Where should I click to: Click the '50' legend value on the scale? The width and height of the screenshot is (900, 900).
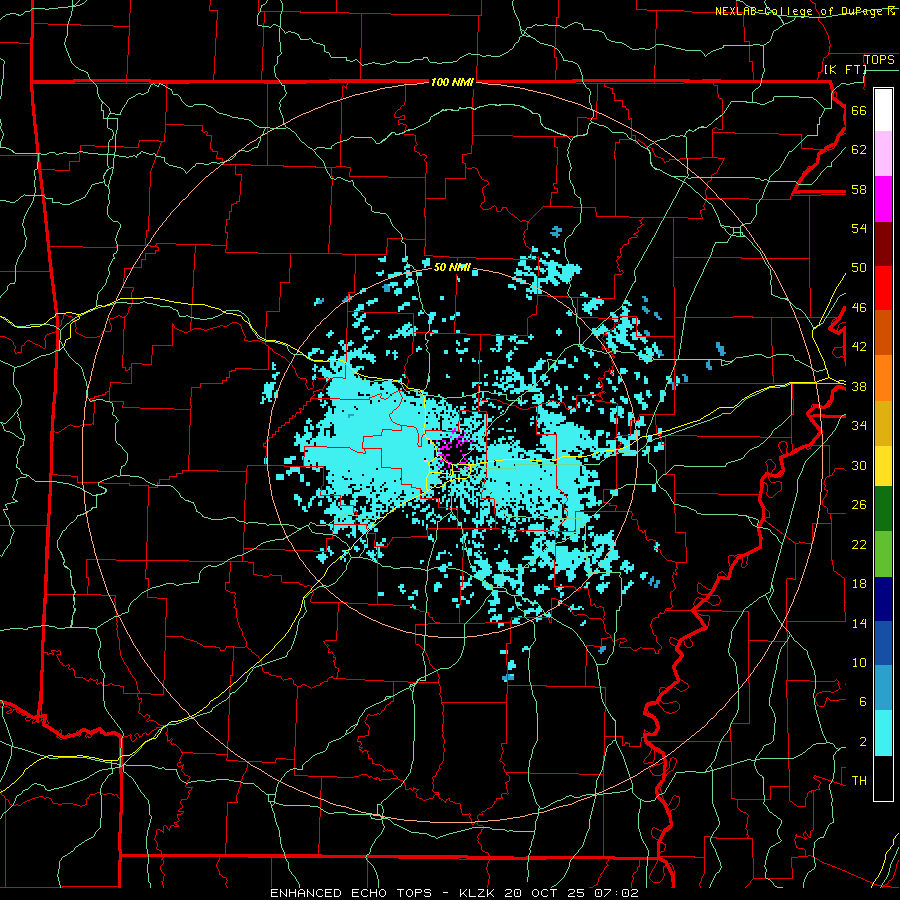coord(859,267)
